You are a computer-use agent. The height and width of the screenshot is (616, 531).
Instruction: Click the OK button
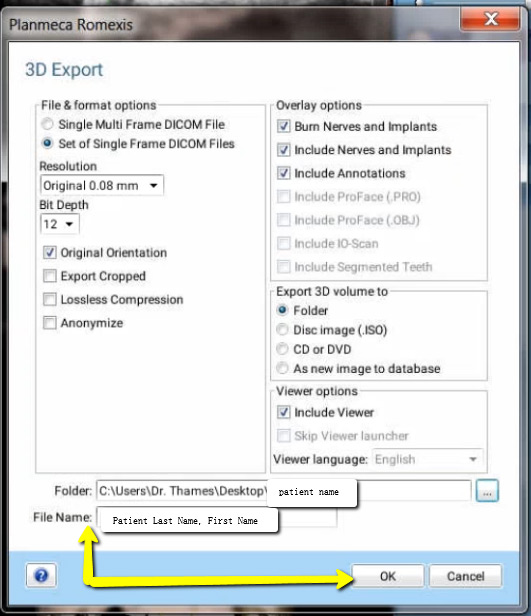pos(388,576)
